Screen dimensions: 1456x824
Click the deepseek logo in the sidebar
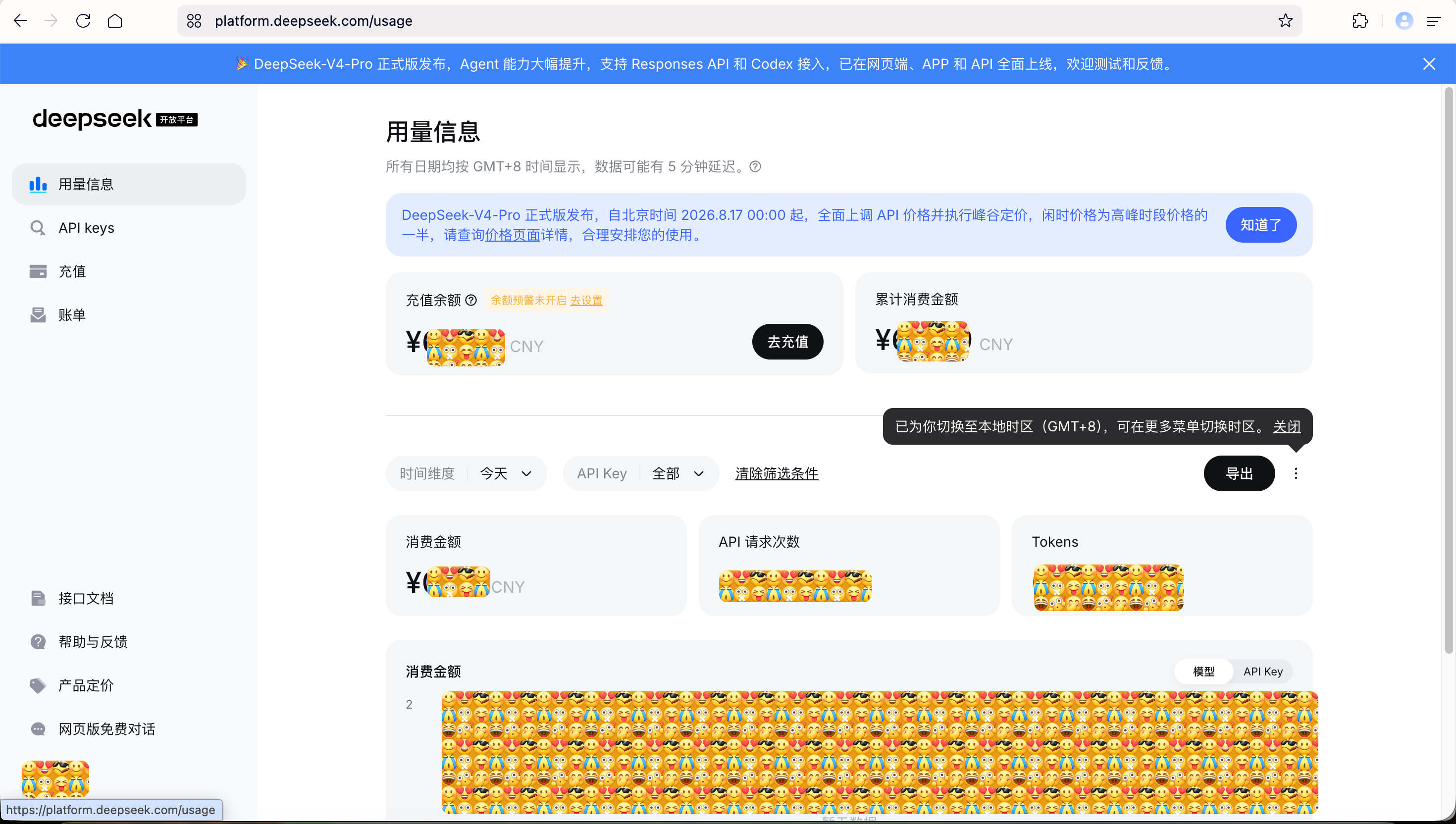(115, 119)
